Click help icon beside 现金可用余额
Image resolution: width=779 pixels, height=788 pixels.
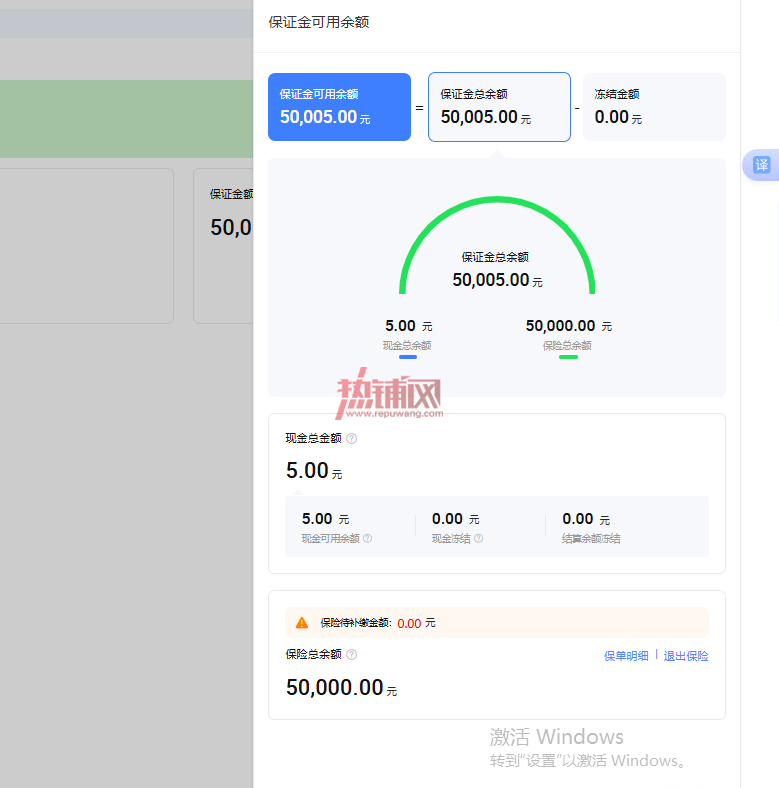[x=367, y=538]
